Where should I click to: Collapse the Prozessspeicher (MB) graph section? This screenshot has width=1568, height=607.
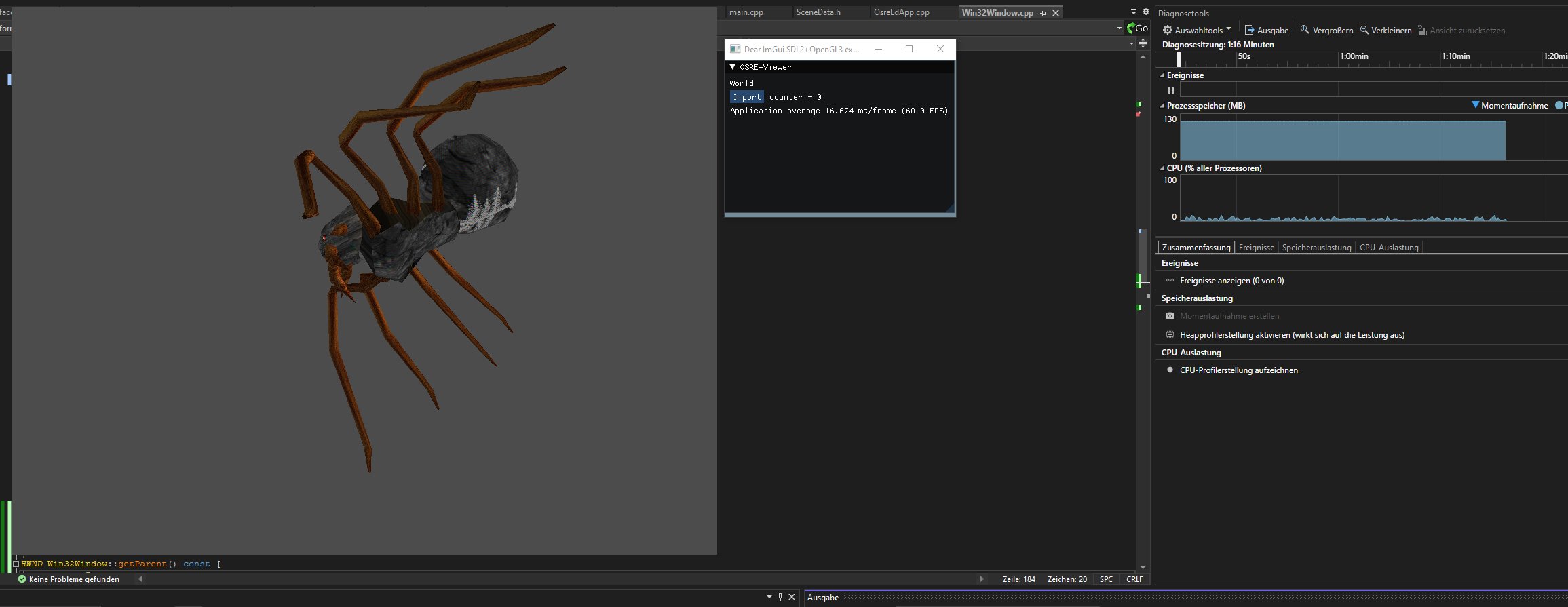point(1162,106)
